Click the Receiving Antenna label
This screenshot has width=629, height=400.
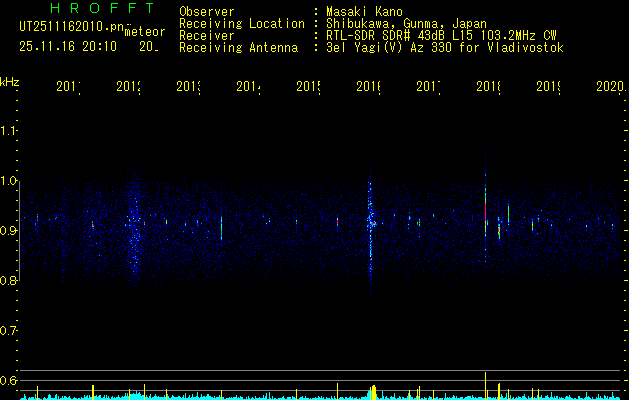[x=239, y=48]
